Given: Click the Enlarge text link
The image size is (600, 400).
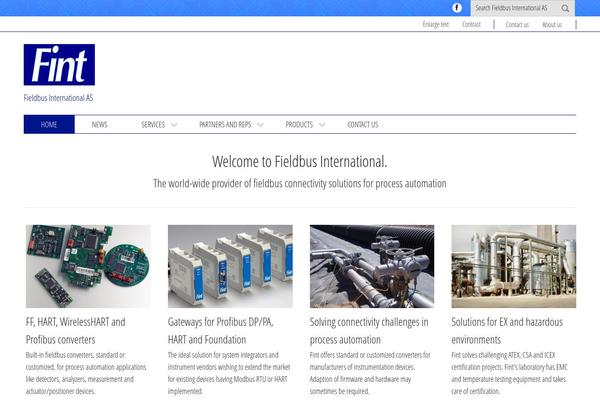Looking at the screenshot, I should point(435,24).
